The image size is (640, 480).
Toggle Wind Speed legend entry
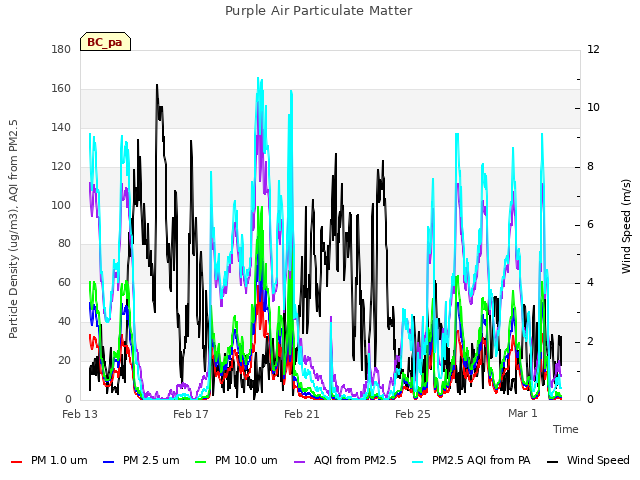588,460
